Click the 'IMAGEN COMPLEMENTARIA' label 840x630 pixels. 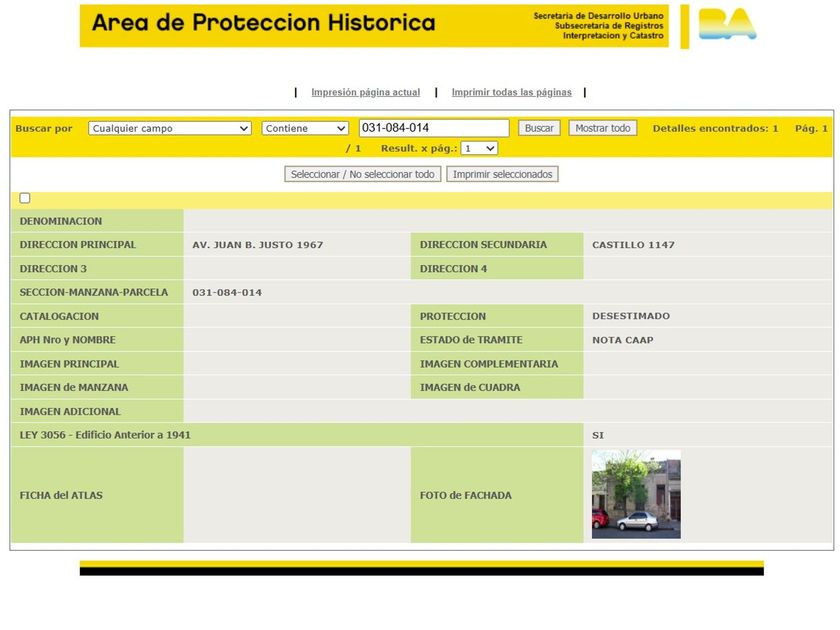[489, 364]
